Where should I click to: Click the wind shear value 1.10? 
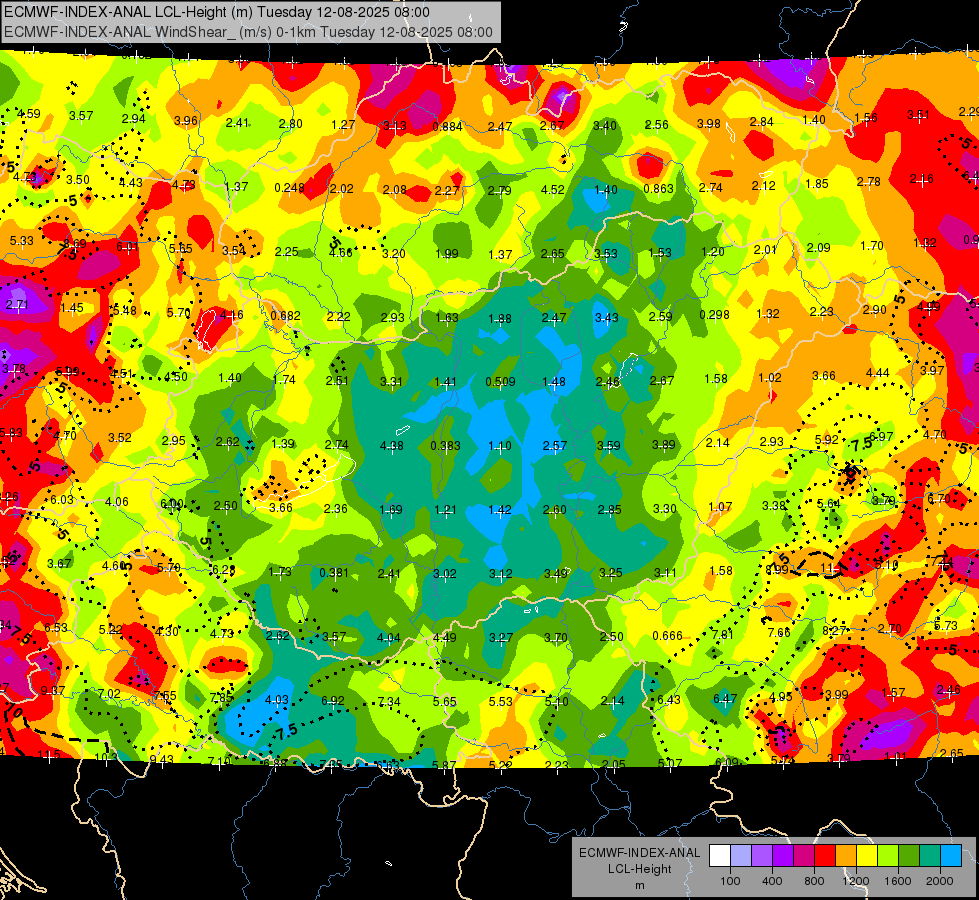pyautogui.click(x=499, y=445)
